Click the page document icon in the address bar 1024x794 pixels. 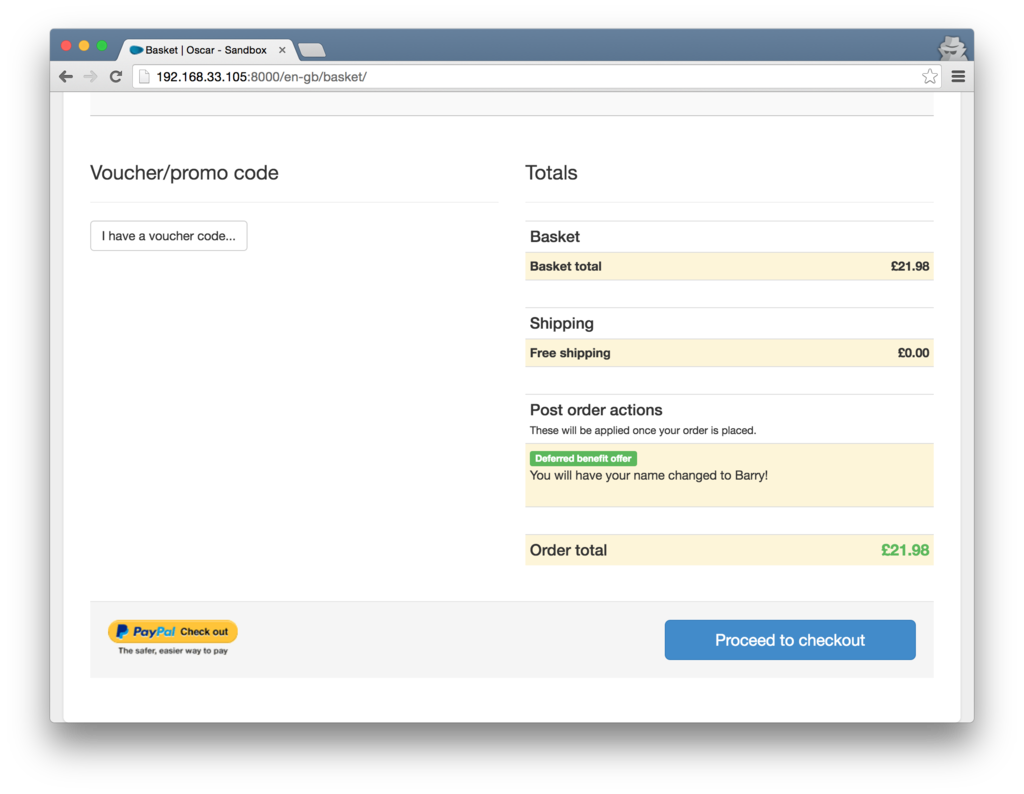click(144, 76)
